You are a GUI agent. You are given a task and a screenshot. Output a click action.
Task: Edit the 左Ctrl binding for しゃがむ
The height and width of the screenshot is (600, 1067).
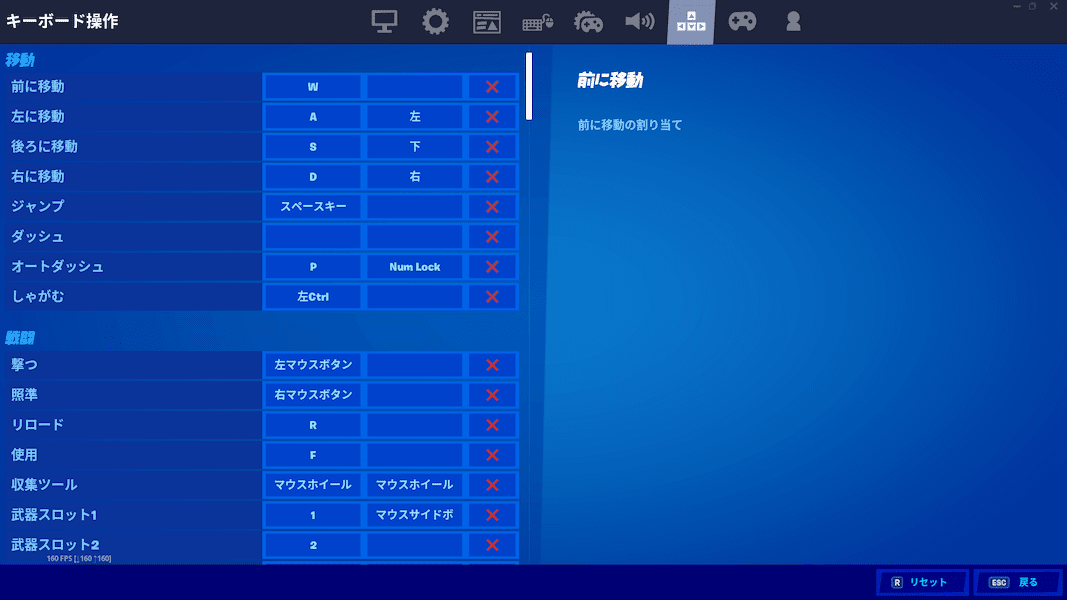313,297
